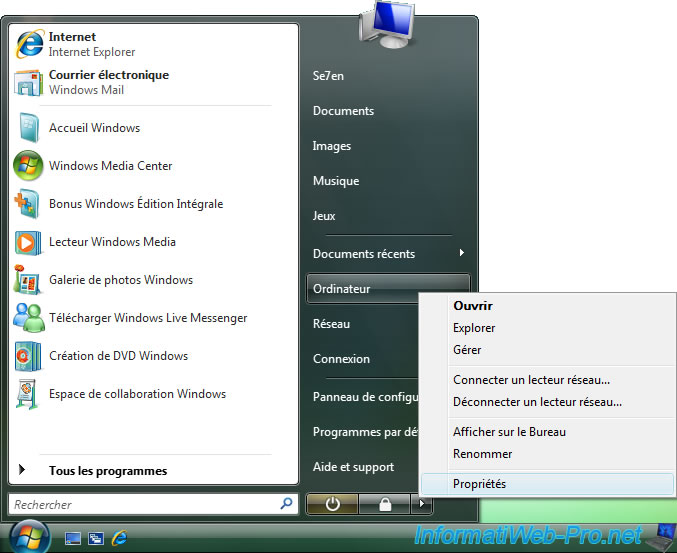
Task: Open the Internet Explorer icon in Start menu
Action: pyautogui.click(x=29, y=44)
